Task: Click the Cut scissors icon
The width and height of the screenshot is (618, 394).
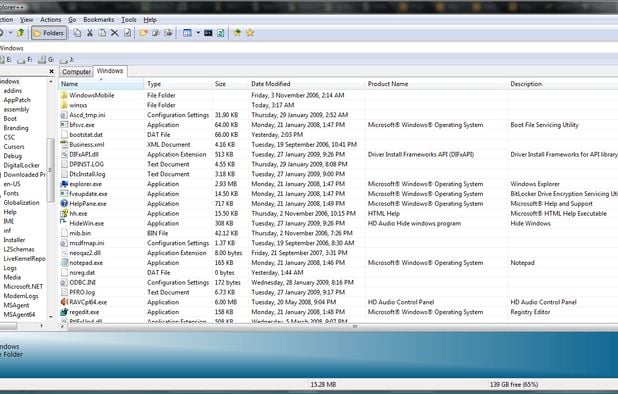Action: tap(90, 33)
